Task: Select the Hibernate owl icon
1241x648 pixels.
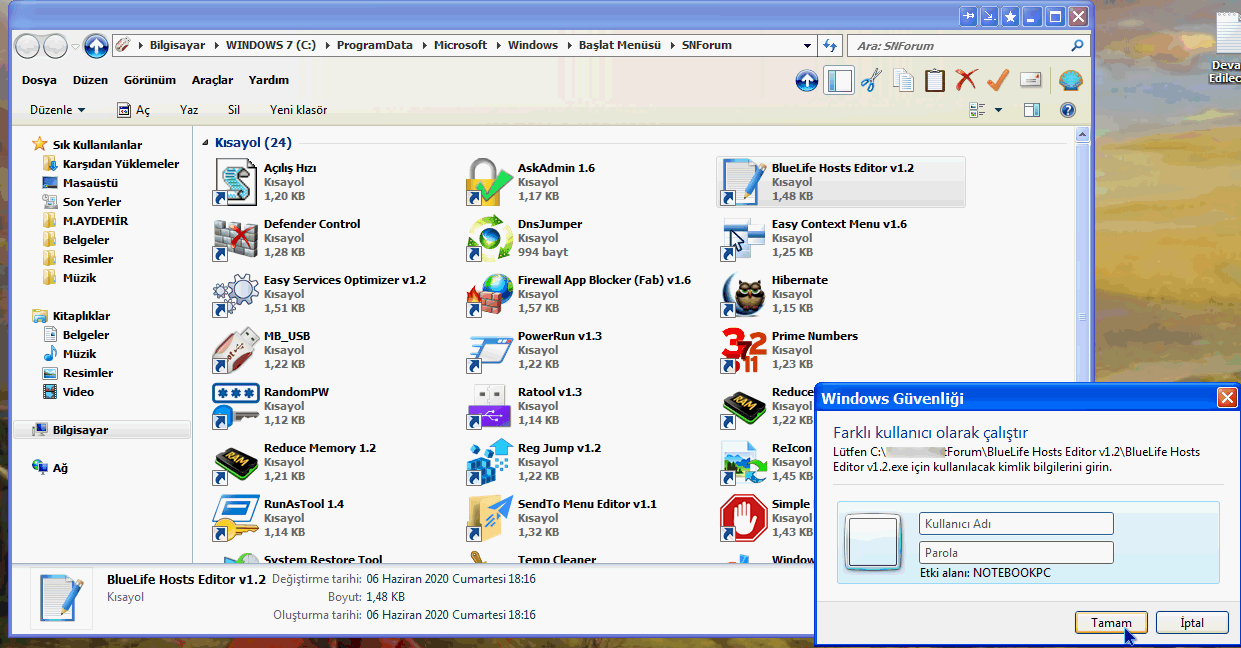Action: (744, 295)
